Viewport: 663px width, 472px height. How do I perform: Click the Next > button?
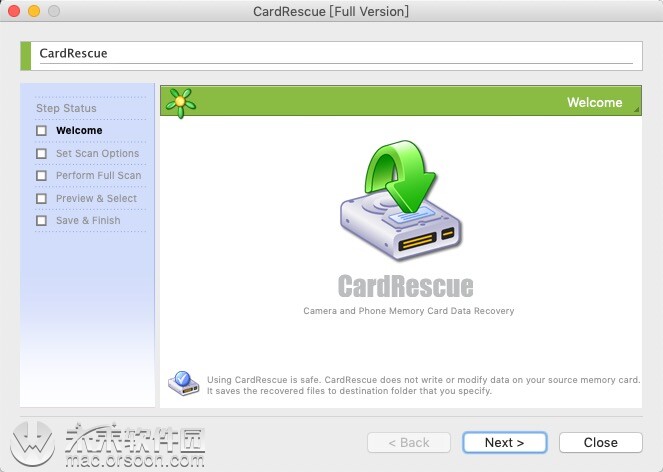click(504, 442)
